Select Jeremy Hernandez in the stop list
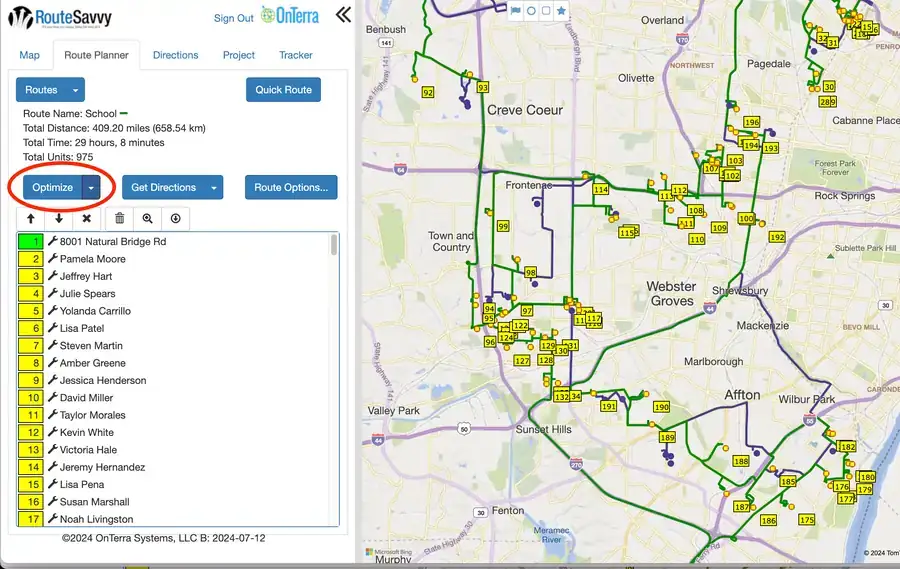Viewport: 900px width, 569px height. tap(102, 467)
